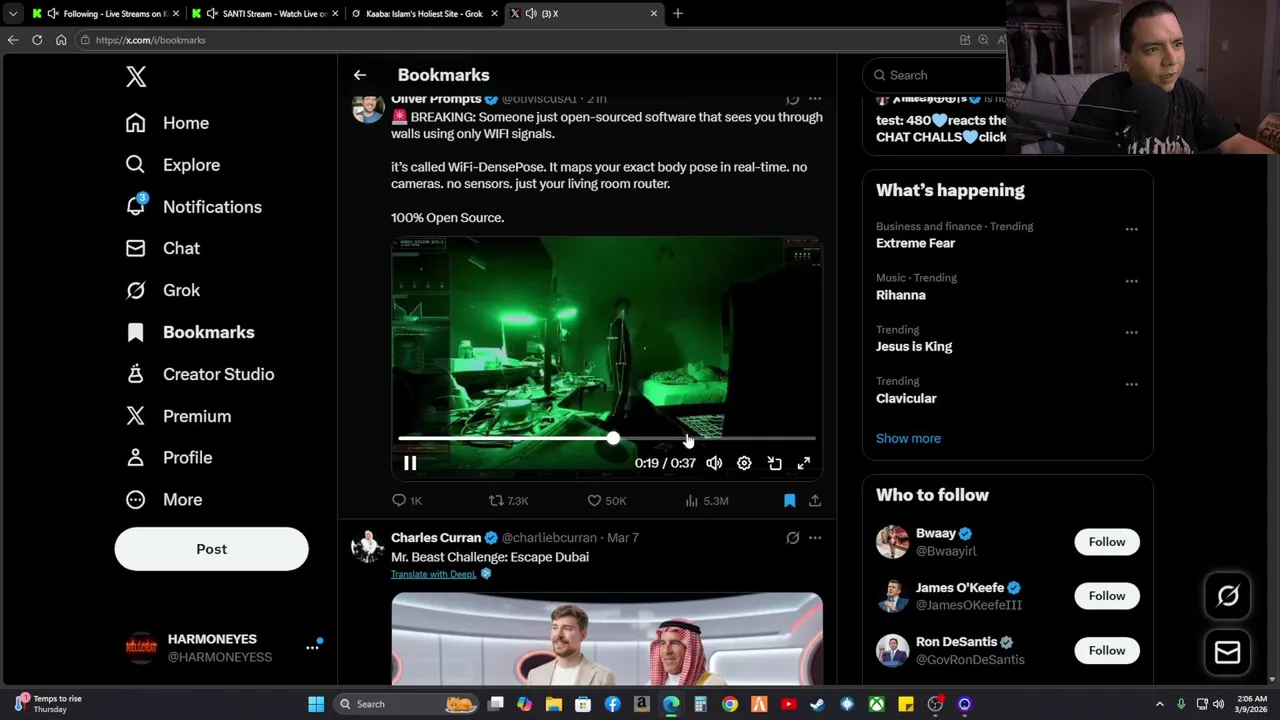
Task: Open options for Rihanna trend
Action: (1131, 281)
